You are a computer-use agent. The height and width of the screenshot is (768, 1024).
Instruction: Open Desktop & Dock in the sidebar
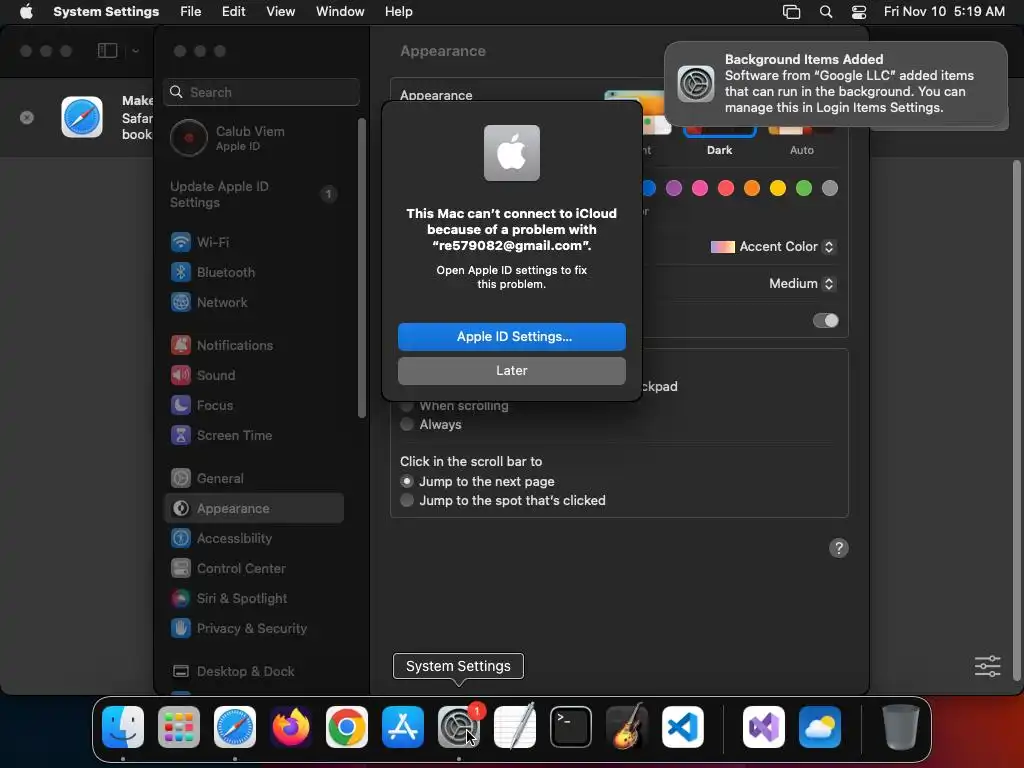point(254,672)
